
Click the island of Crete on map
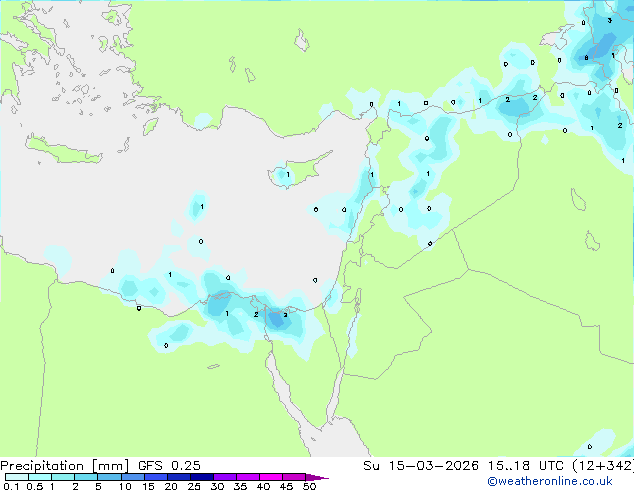[64, 150]
